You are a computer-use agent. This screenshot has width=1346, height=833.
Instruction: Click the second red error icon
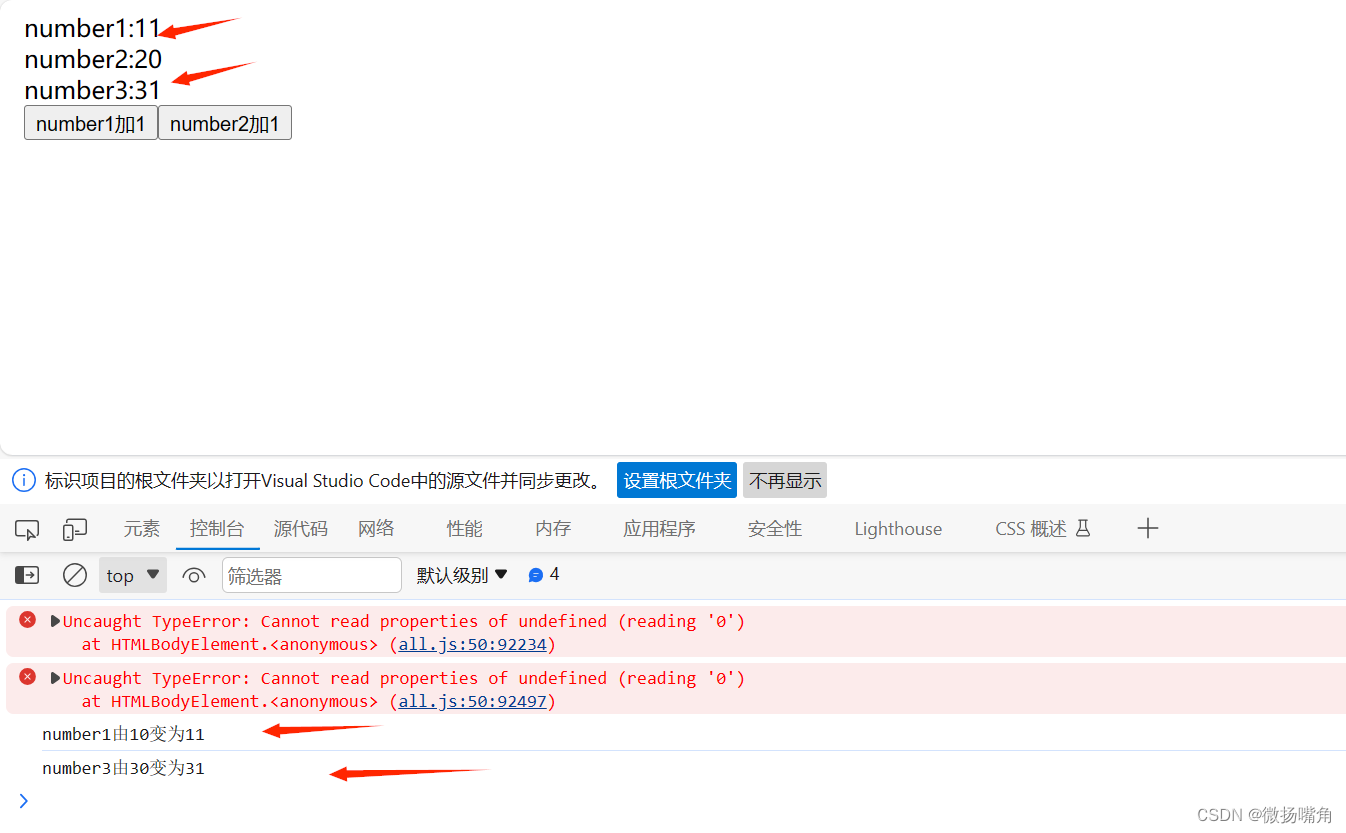(28, 677)
